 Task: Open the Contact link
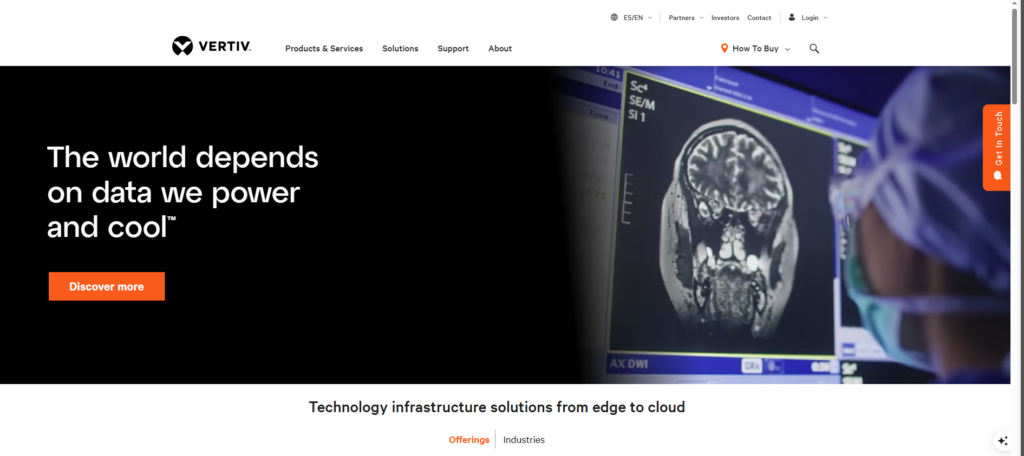point(759,17)
